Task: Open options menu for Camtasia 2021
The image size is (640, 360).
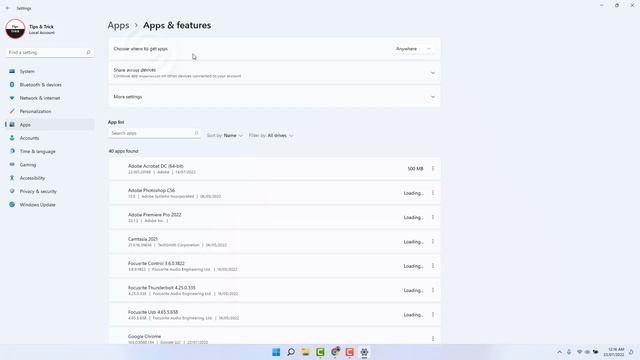Action: coord(433,242)
